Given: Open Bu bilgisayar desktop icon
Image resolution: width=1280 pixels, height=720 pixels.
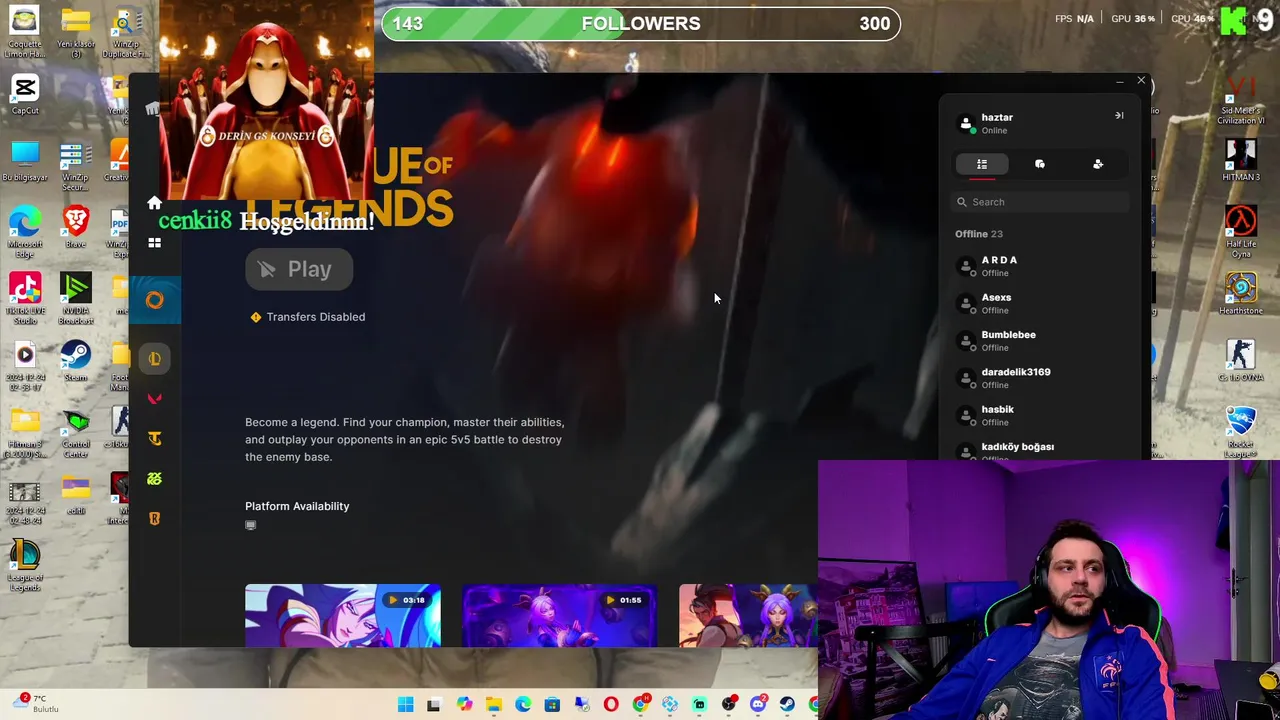Looking at the screenshot, I should pos(25,162).
